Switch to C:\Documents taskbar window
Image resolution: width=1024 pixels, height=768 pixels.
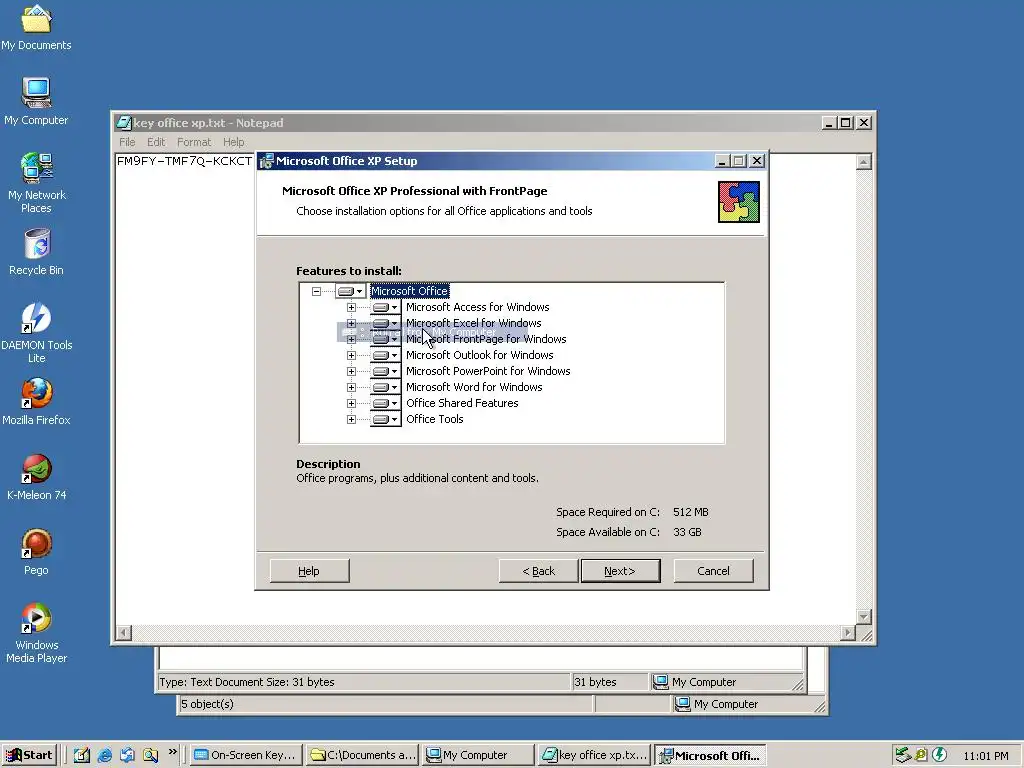coord(362,755)
